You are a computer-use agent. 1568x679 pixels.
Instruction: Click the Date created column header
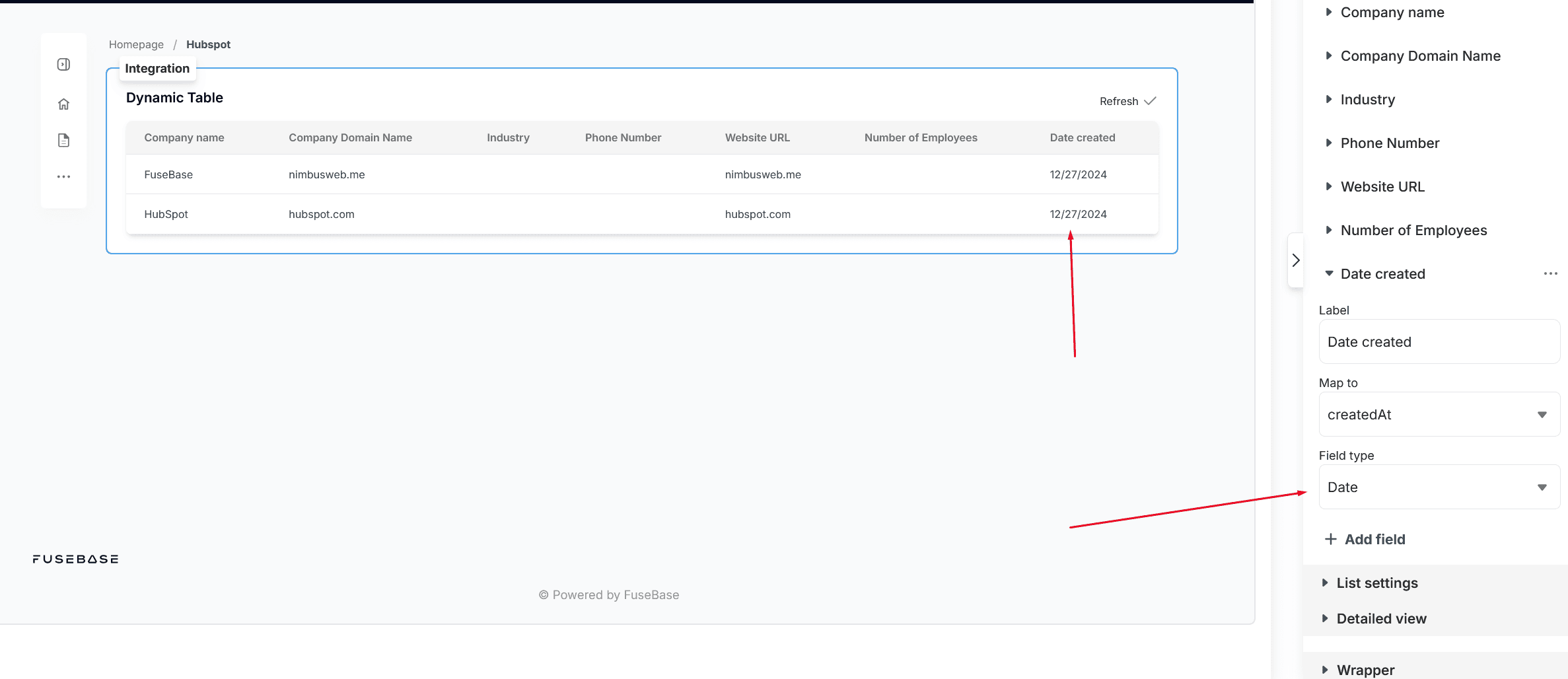[x=1083, y=137]
